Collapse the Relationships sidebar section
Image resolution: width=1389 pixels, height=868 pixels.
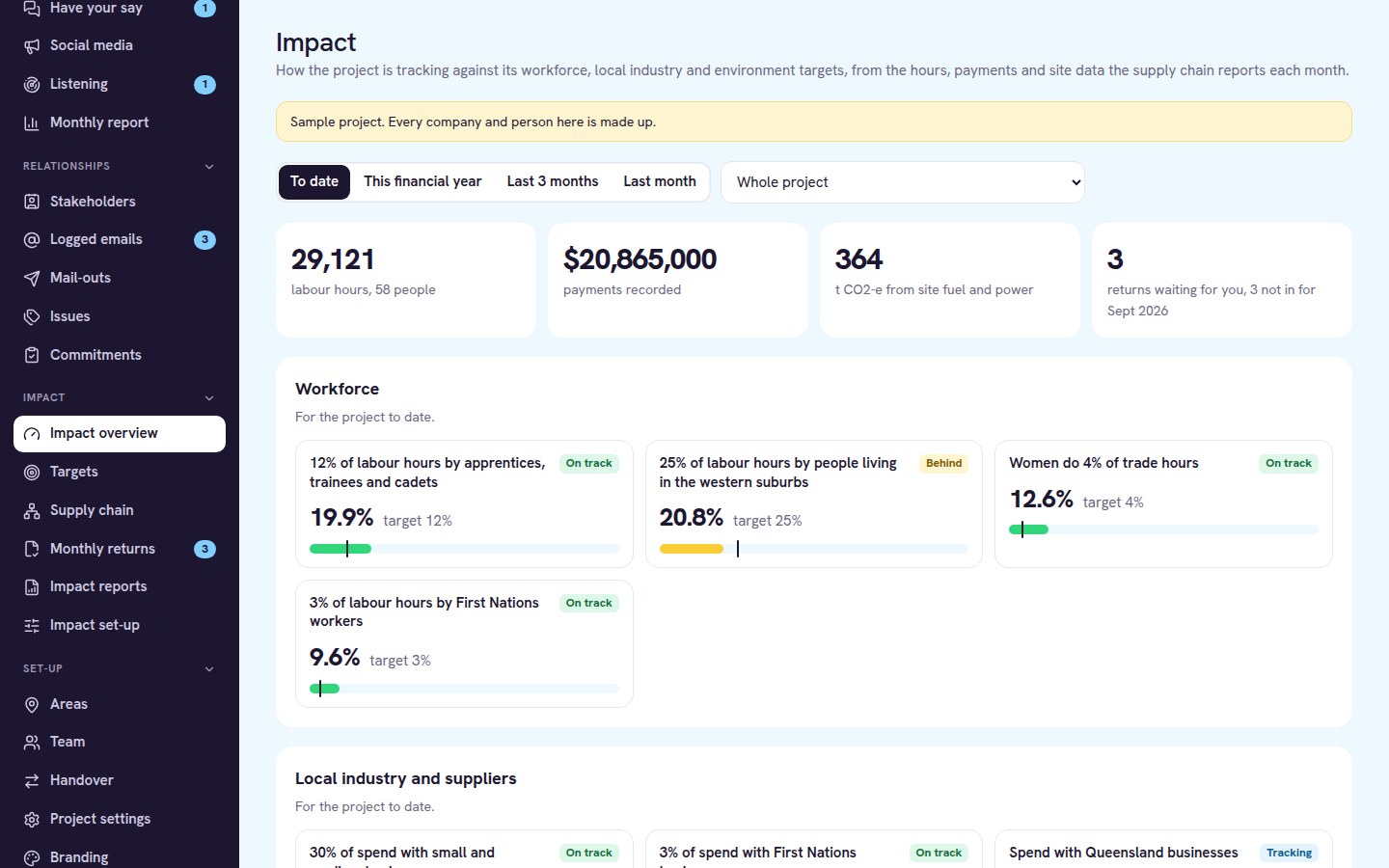click(209, 167)
